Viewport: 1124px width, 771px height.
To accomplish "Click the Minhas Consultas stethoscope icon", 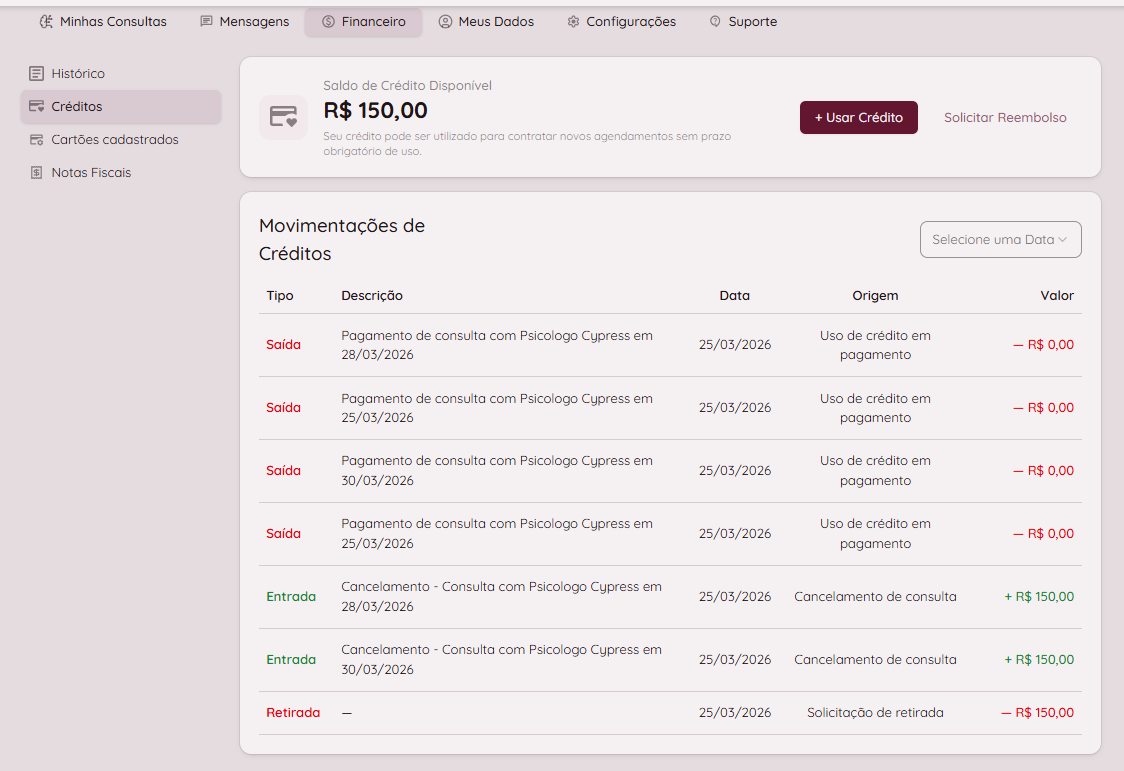I will tap(46, 21).
